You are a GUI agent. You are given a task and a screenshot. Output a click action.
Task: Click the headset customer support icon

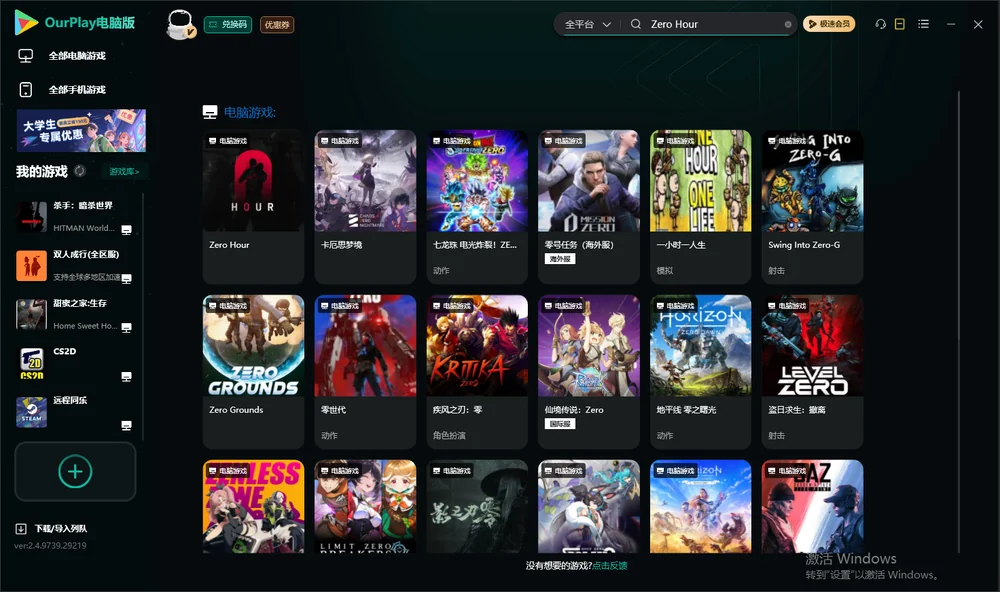tap(881, 24)
